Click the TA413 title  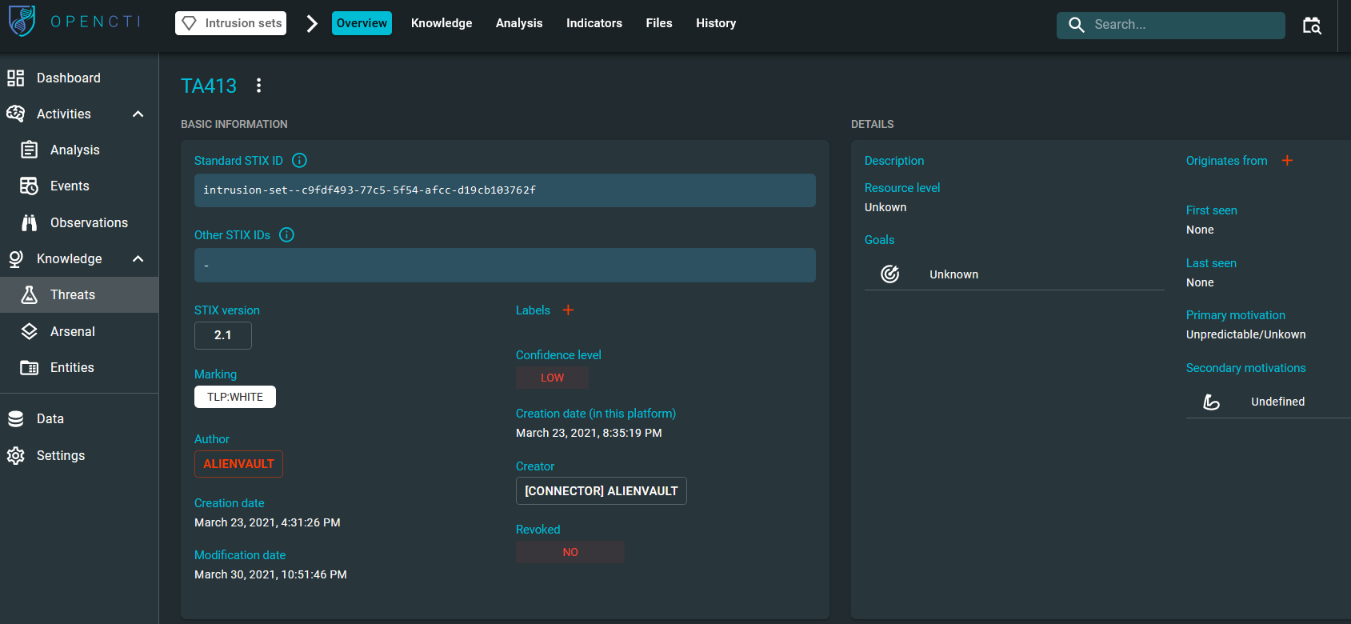click(x=209, y=86)
